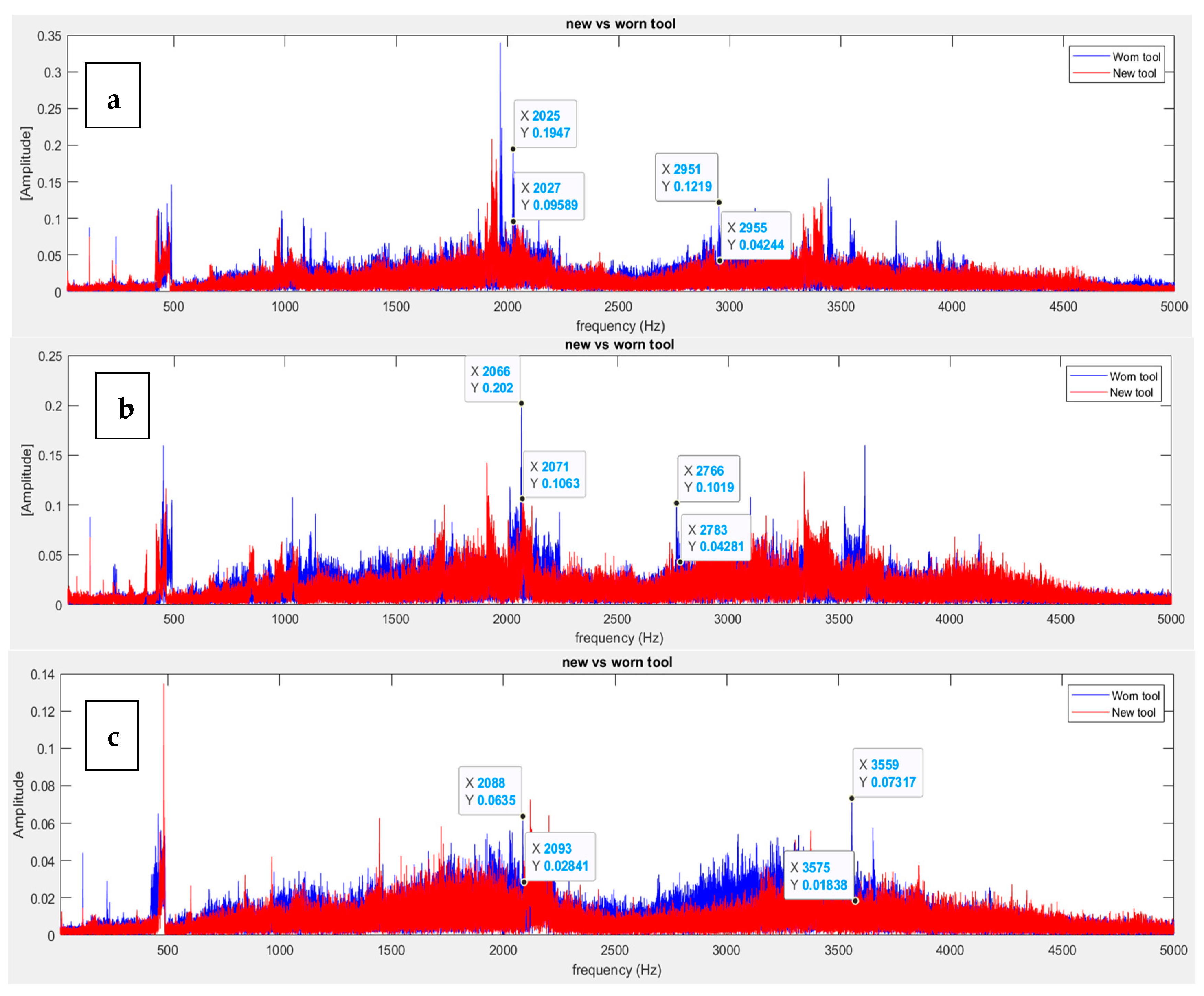Click the bottom plot's frequency (Hz) axis label
The image size is (1204, 996).
[x=616, y=970]
